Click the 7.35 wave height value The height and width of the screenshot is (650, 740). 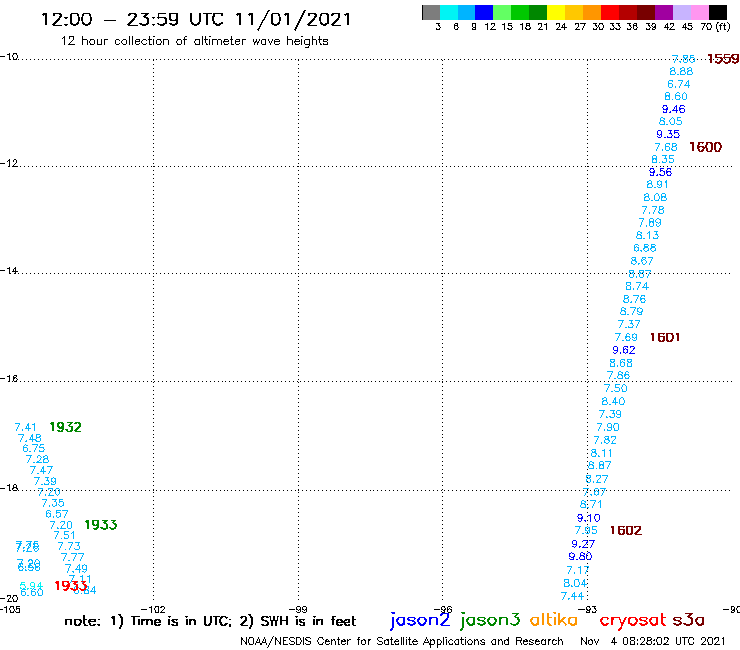tap(53, 503)
